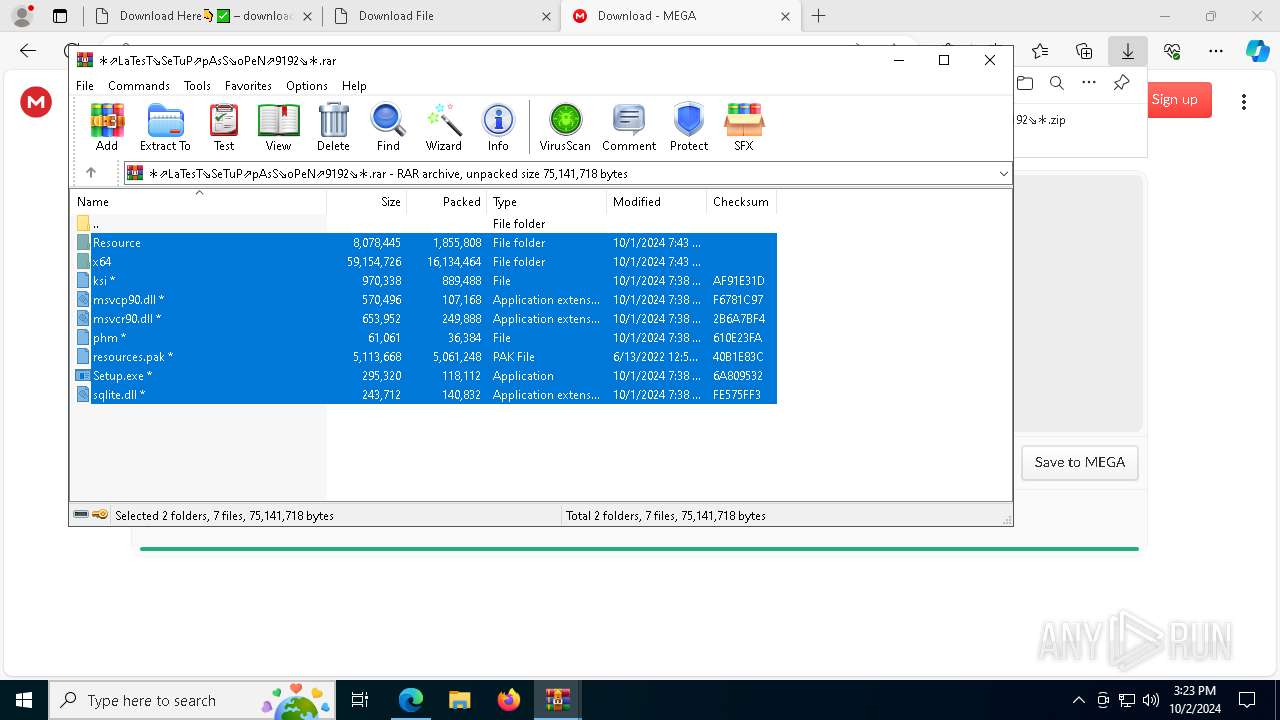Click the key password icon in status bar
The image size is (1280, 720).
click(x=100, y=515)
